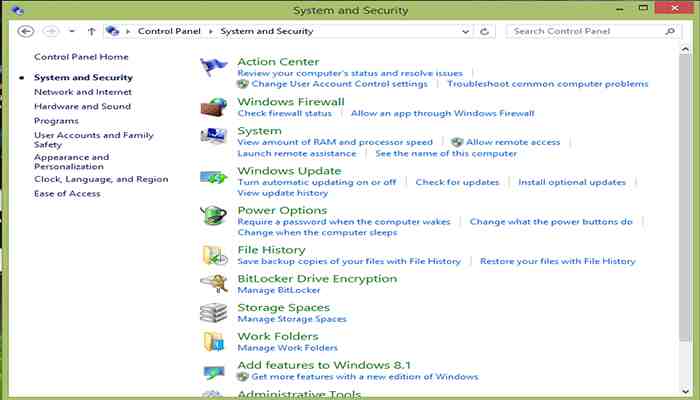Go up one level with Up arrow
The width and height of the screenshot is (700, 400).
point(92,31)
